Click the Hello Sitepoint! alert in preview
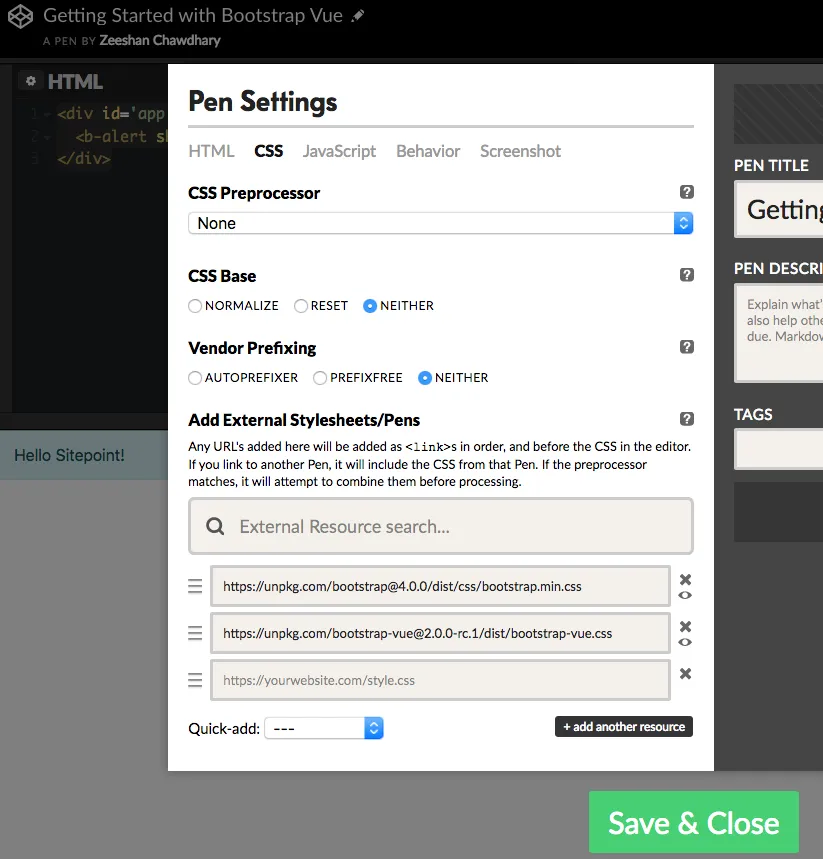Viewport: 823px width, 859px height. click(x=84, y=455)
